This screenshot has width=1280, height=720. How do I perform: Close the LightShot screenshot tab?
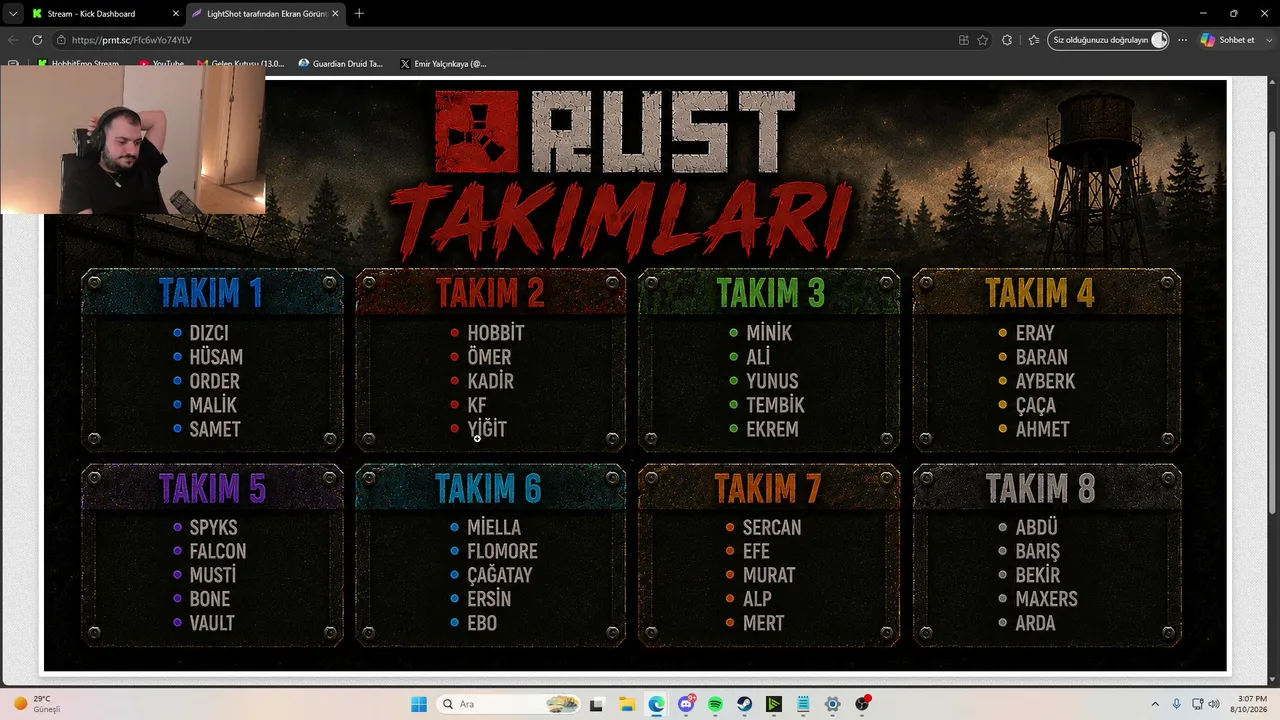click(x=336, y=14)
